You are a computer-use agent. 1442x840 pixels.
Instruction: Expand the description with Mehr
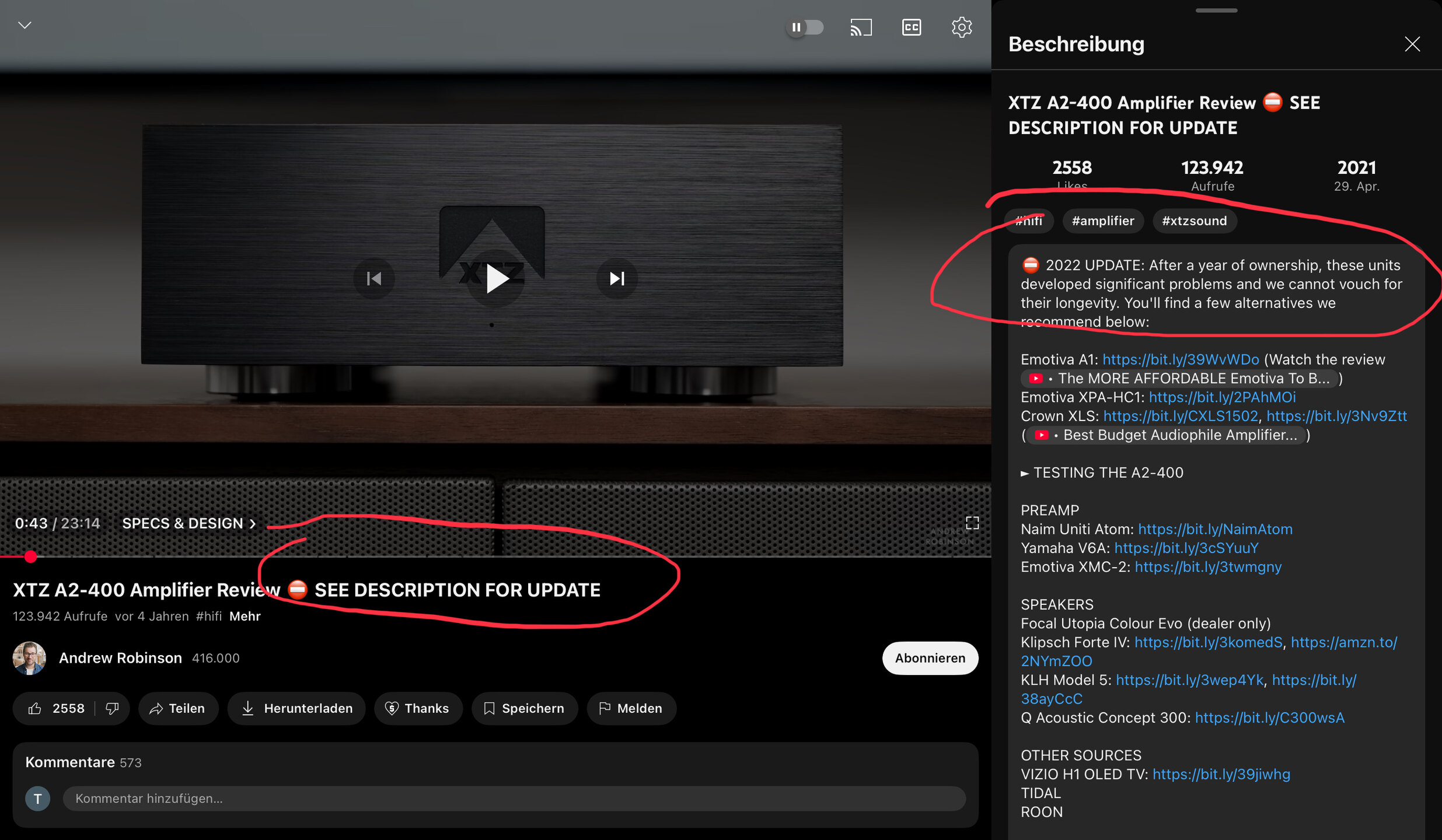click(245, 616)
